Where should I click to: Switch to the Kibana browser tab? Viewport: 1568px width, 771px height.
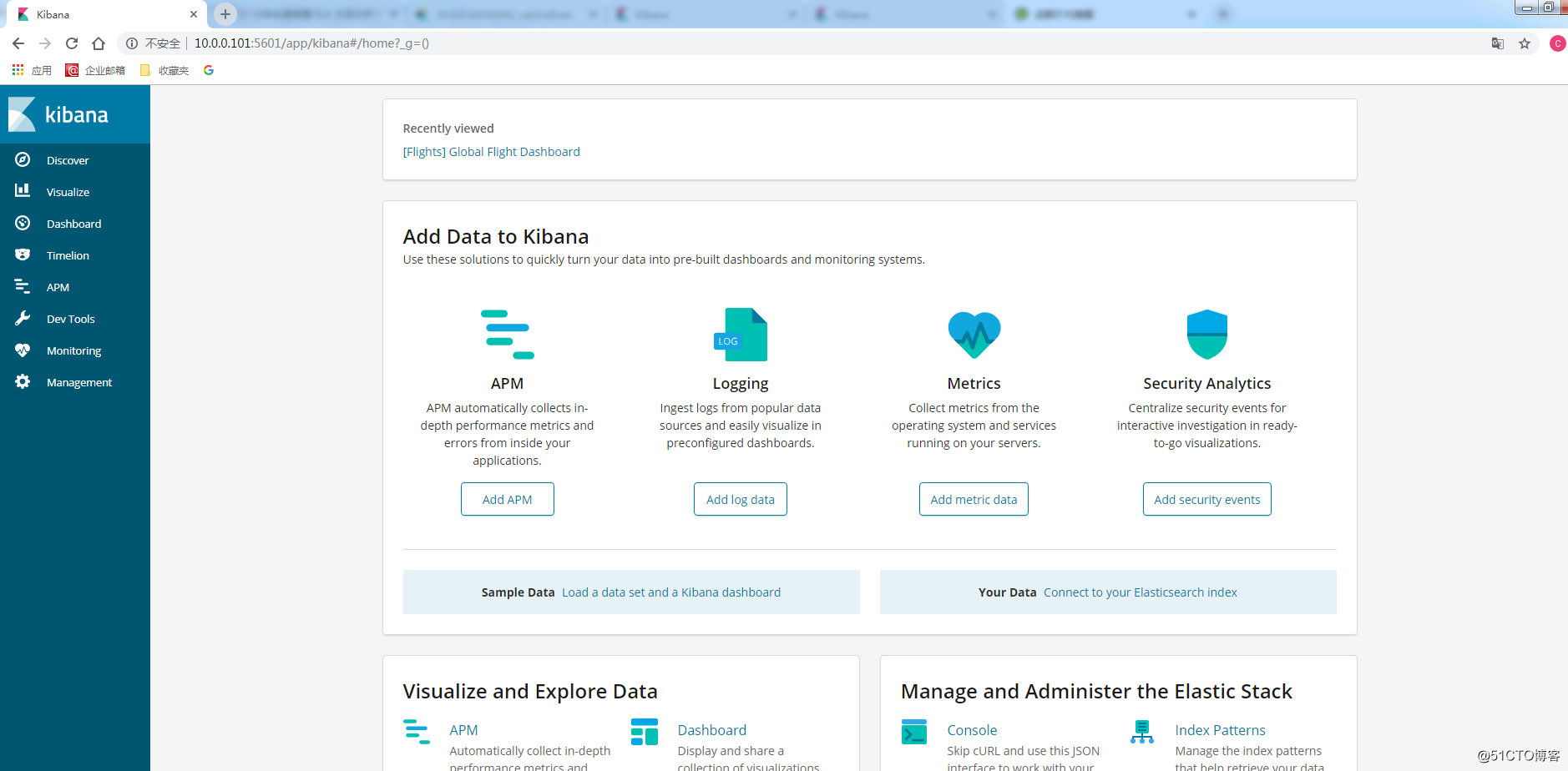pos(106,14)
